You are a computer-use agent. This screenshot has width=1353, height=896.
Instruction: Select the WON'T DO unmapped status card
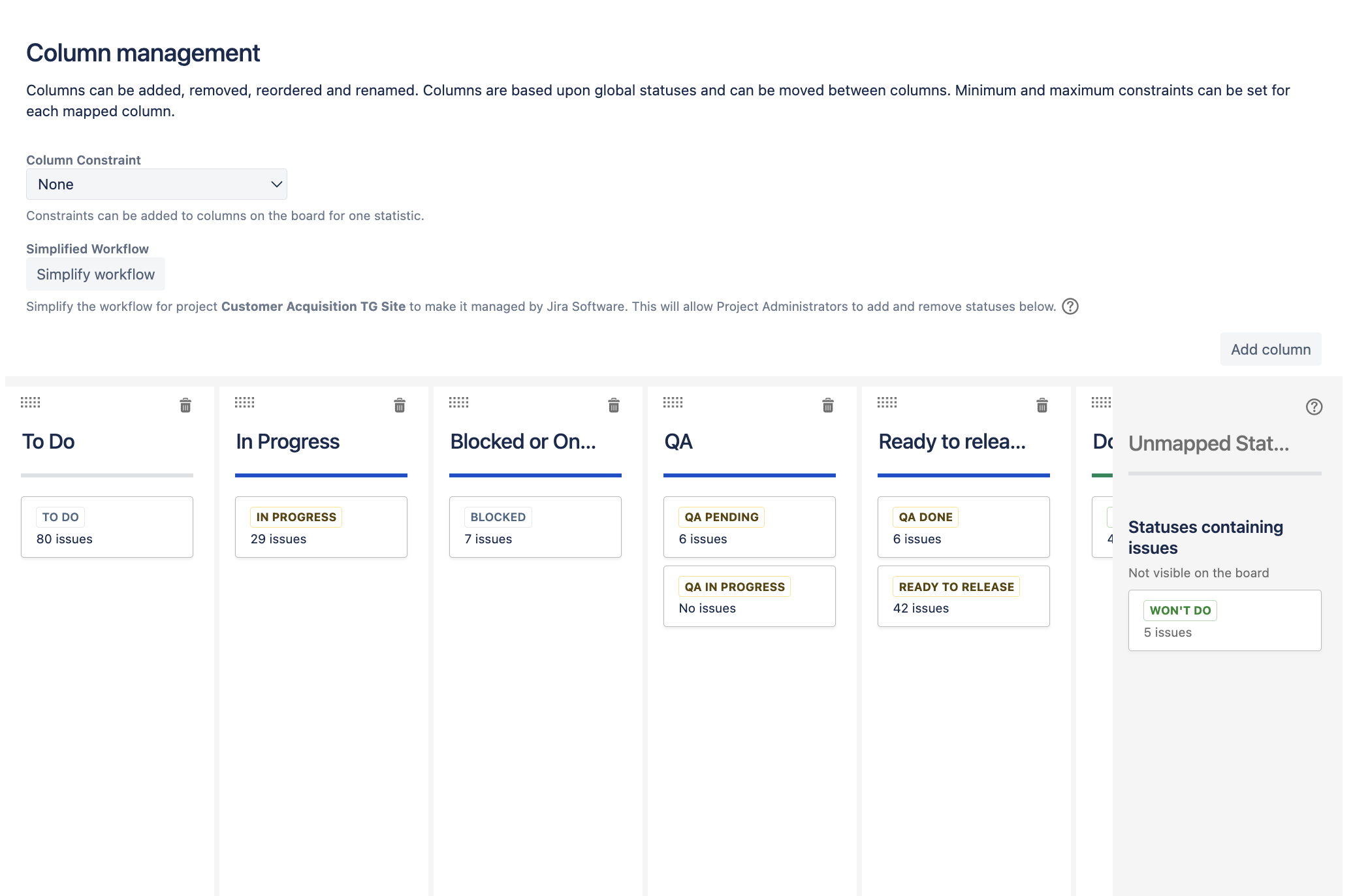(1224, 620)
